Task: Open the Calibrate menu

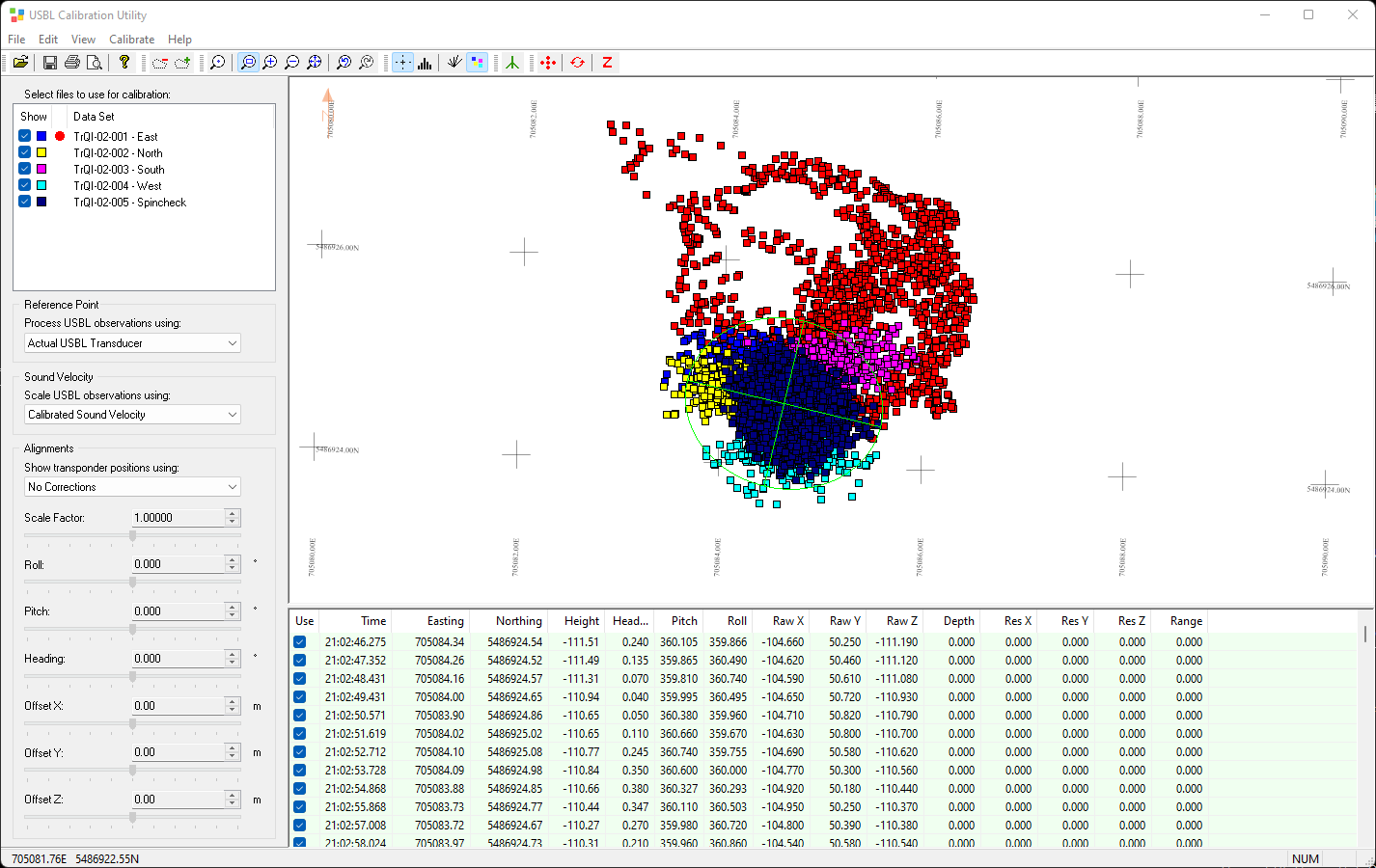Action: [x=131, y=40]
